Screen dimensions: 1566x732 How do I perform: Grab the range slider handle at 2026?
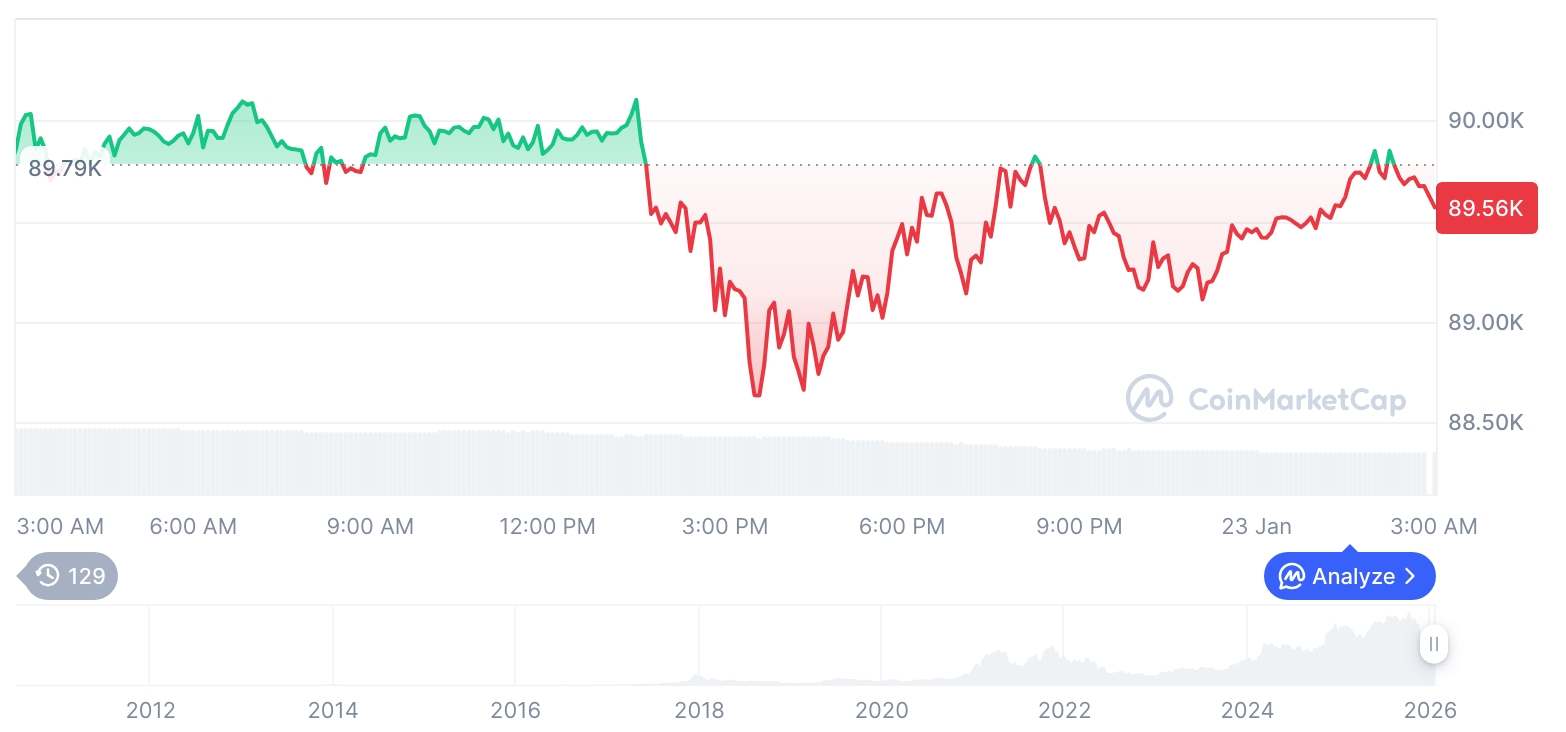click(x=1434, y=644)
